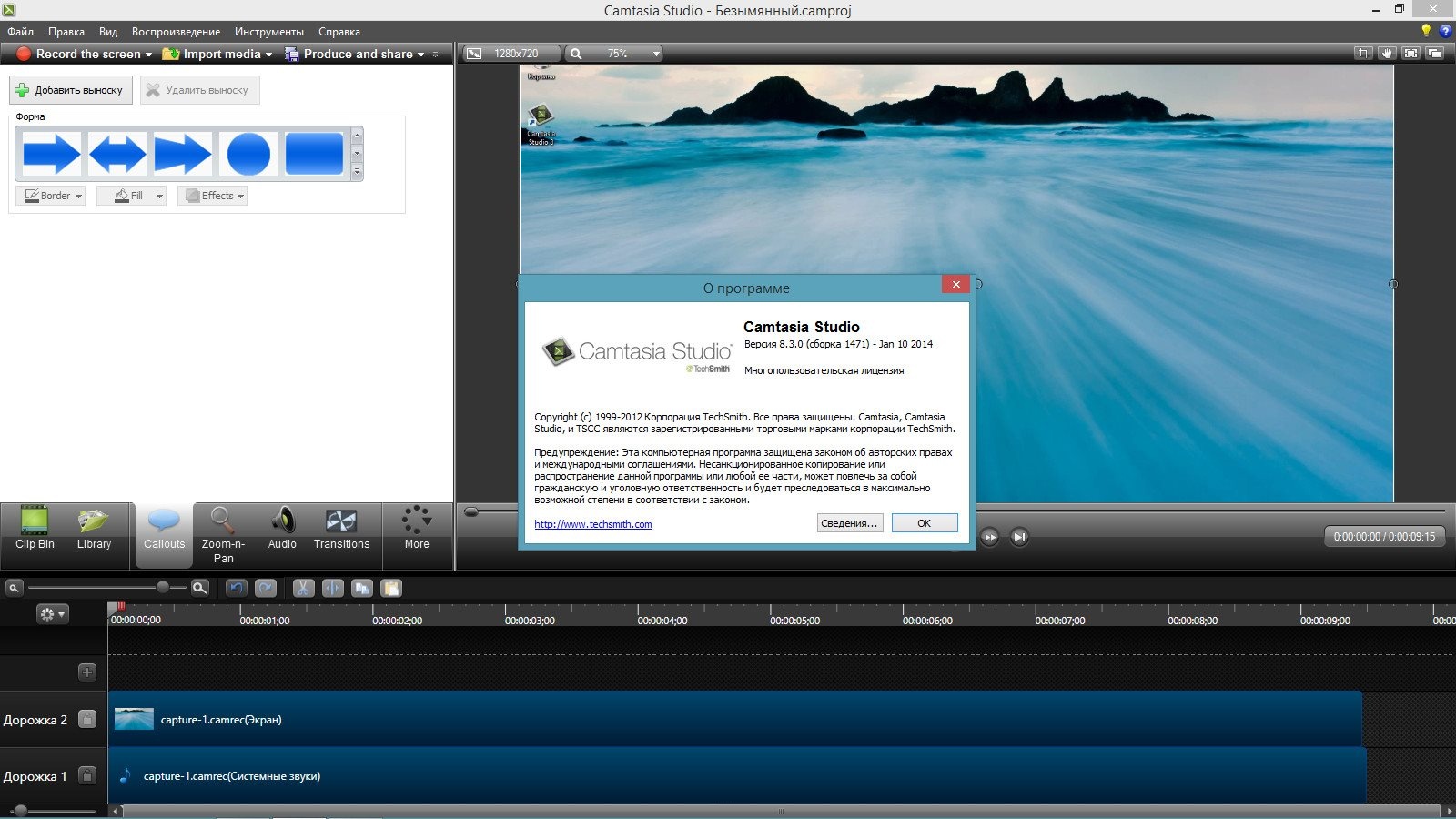Image resolution: width=1456 pixels, height=819 pixels.
Task: Copy the timeline selection
Action: click(x=362, y=588)
